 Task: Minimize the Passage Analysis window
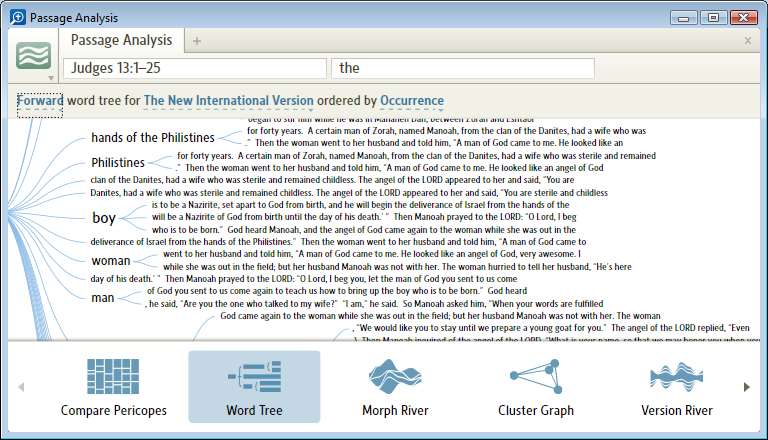[x=684, y=18]
